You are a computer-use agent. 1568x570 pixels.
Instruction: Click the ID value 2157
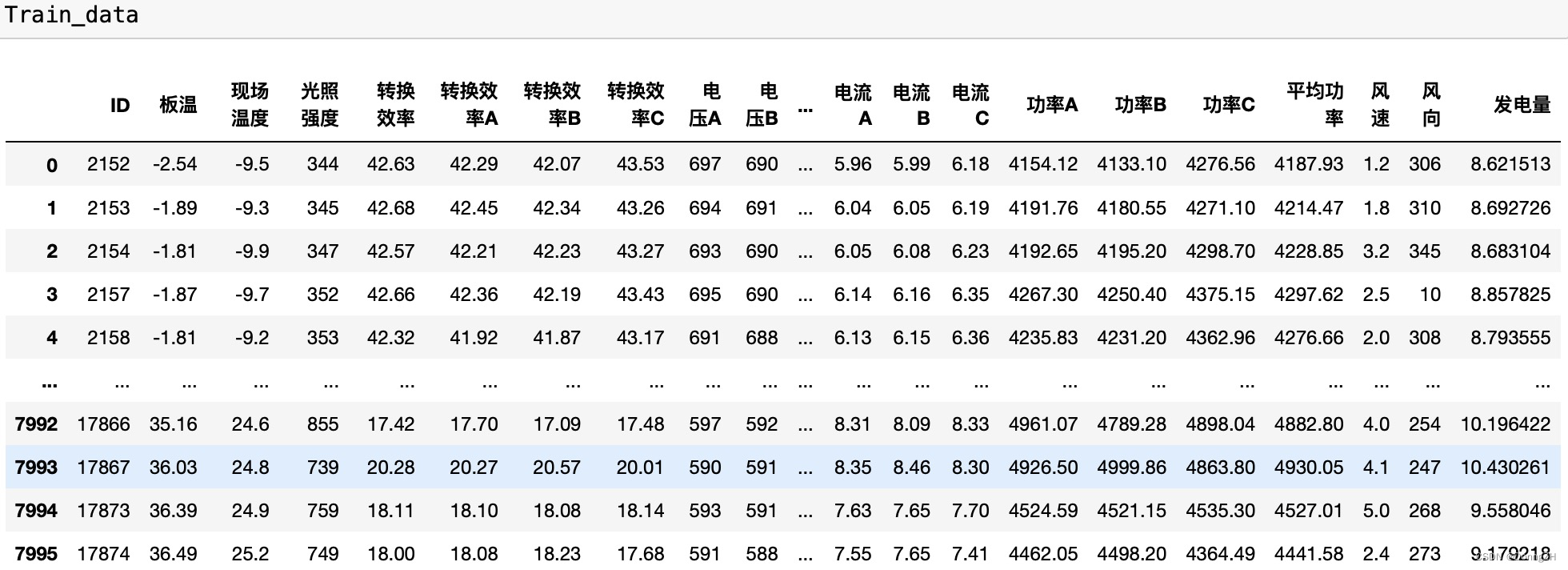coord(108,295)
